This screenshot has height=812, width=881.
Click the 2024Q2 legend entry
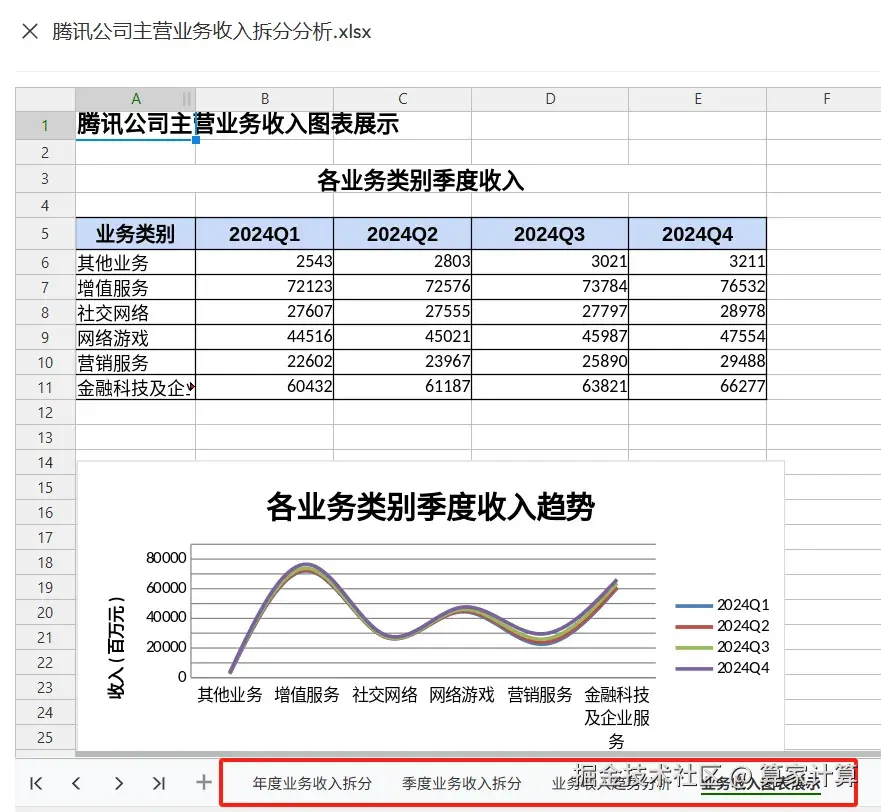pos(722,626)
